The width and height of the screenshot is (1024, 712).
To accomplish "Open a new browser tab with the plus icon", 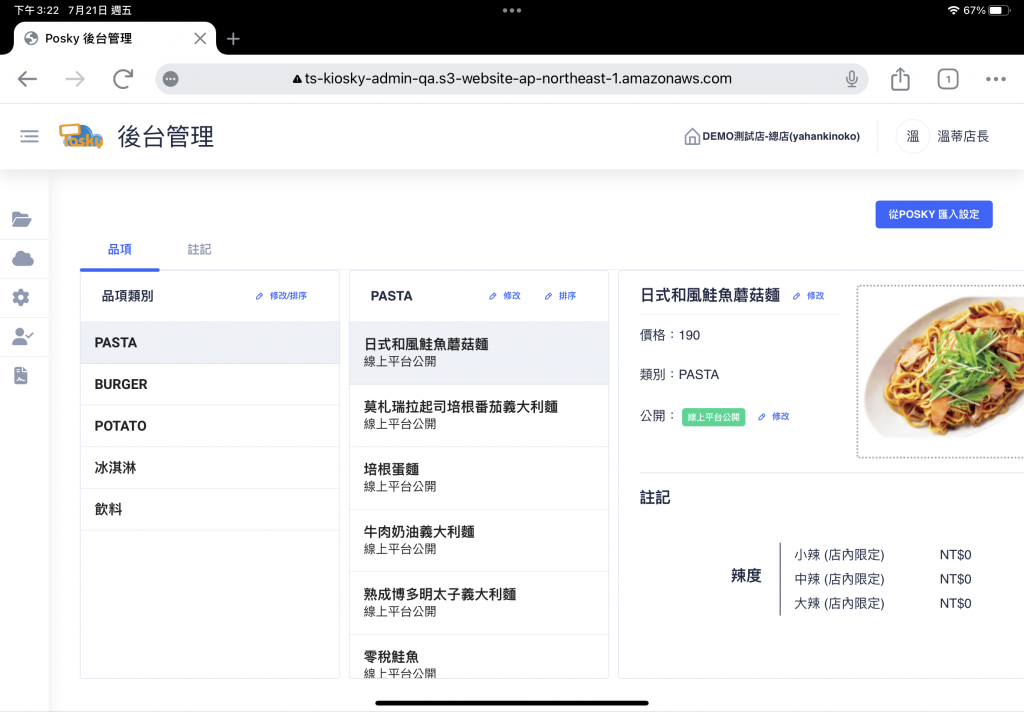I will pyautogui.click(x=233, y=39).
